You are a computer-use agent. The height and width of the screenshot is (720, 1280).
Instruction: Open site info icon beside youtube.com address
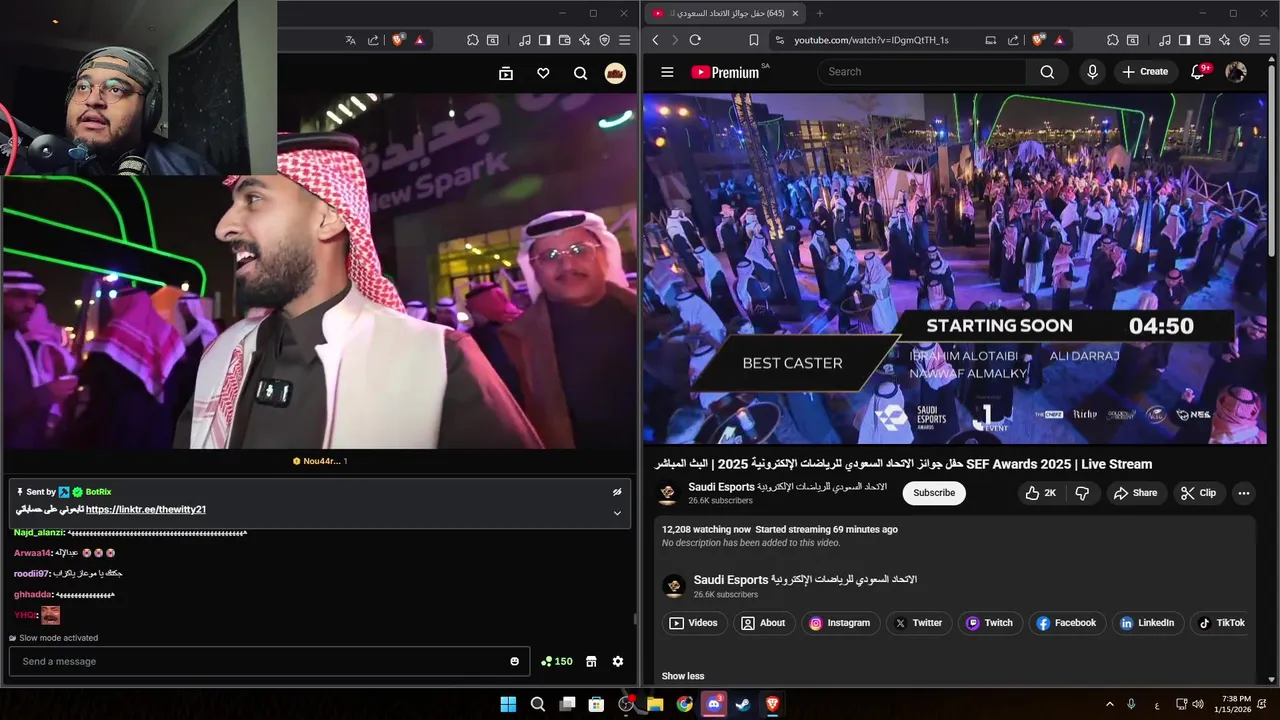(x=780, y=40)
